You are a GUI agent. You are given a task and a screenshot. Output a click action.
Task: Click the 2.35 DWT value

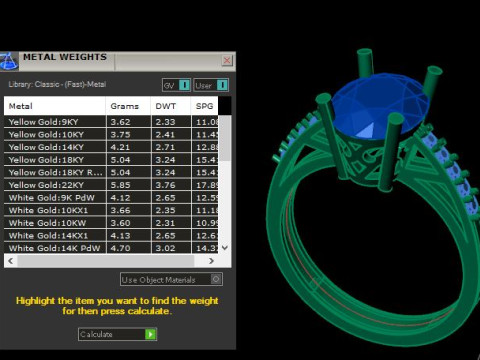pyautogui.click(x=165, y=211)
